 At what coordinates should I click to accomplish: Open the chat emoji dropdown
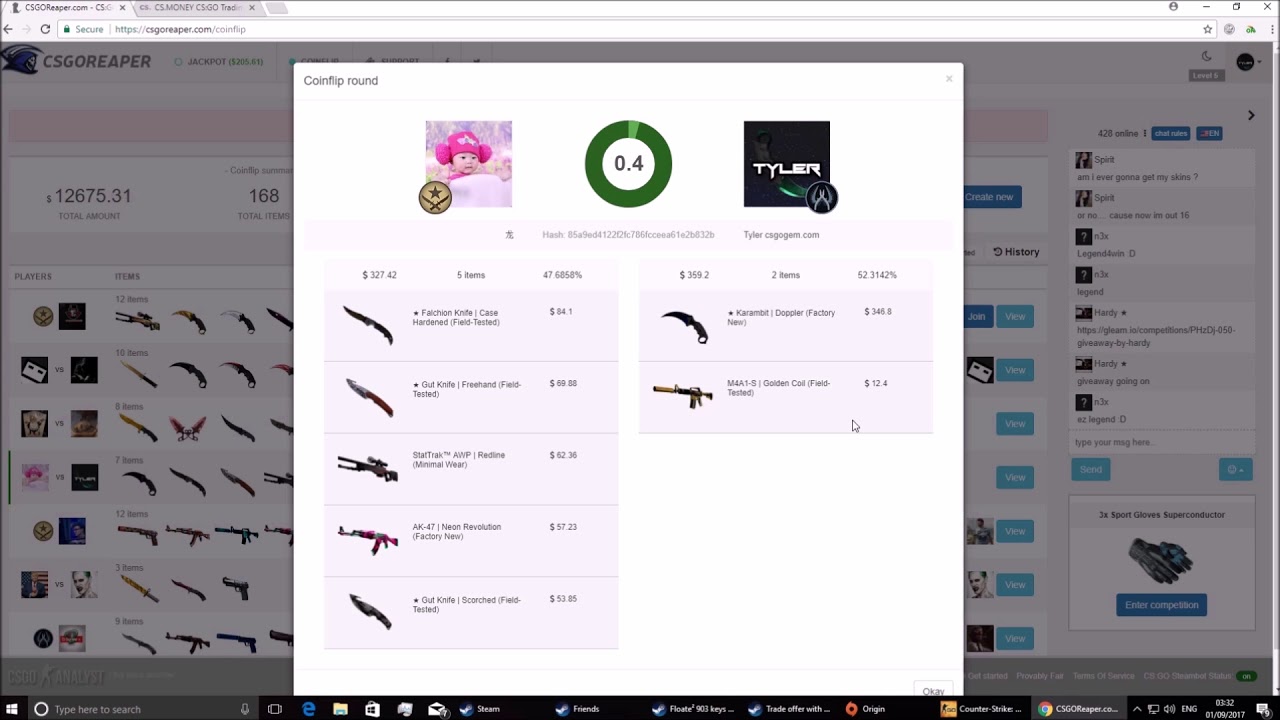pos(1236,469)
